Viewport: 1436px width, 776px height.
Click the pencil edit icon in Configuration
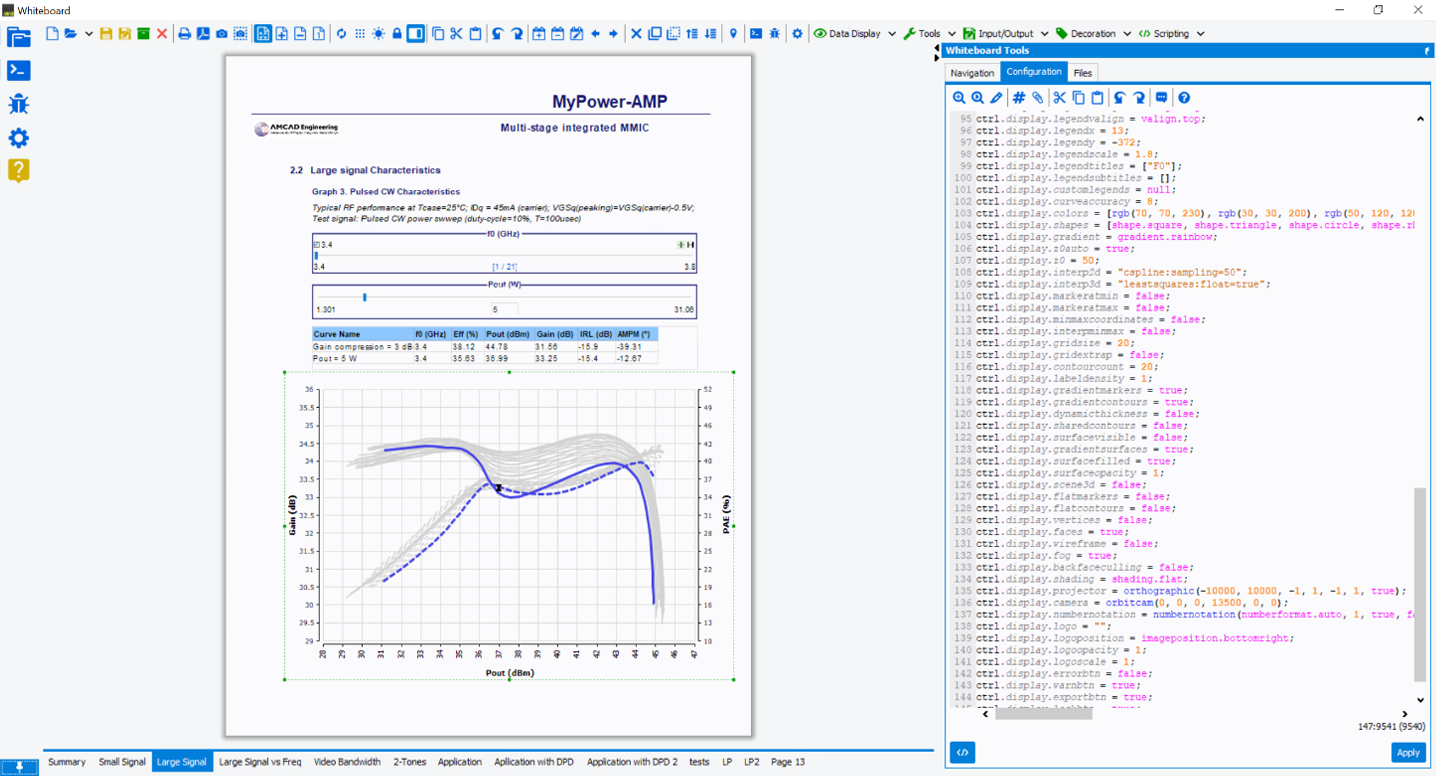pos(996,98)
